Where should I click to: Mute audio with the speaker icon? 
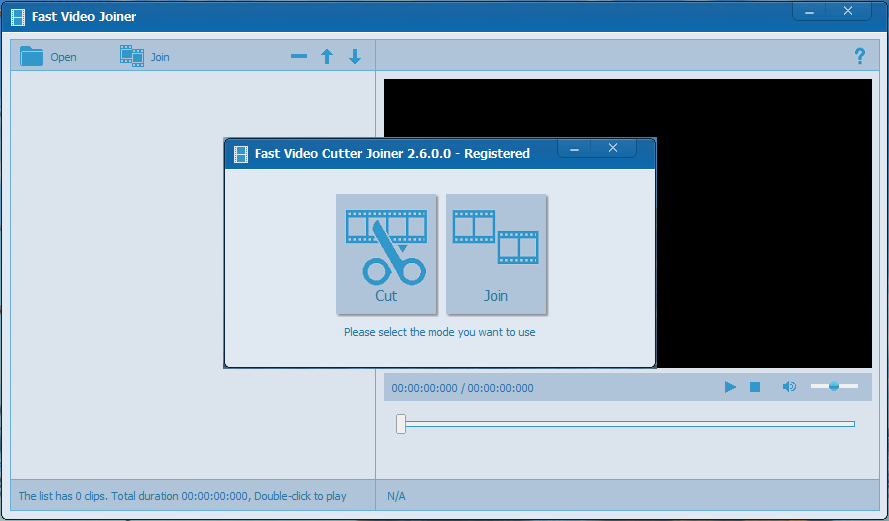789,387
